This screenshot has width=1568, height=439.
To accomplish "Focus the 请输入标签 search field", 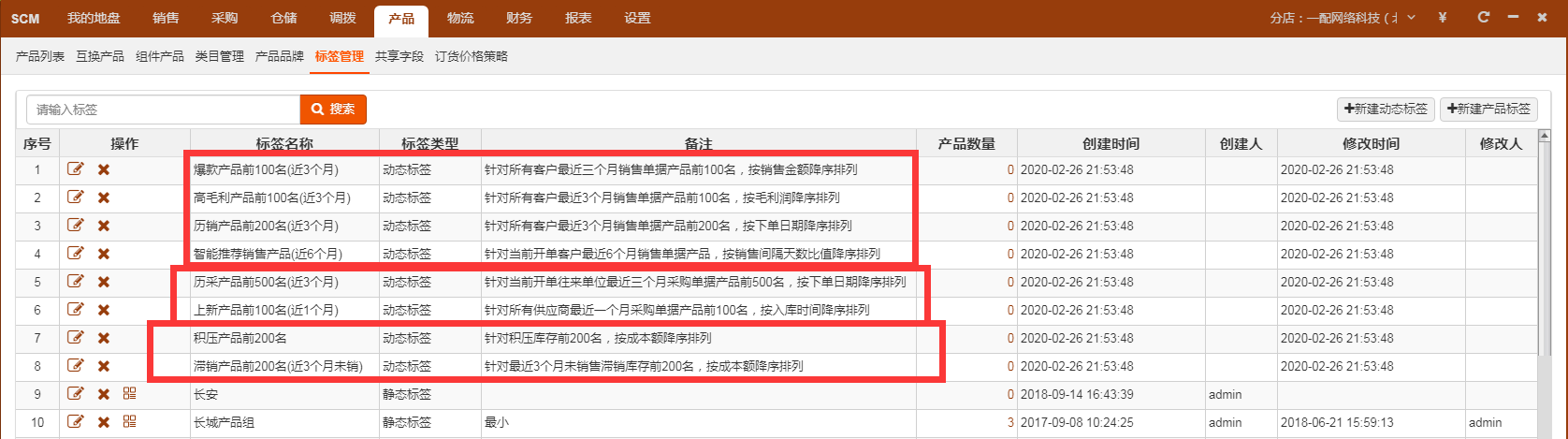I will click(163, 110).
